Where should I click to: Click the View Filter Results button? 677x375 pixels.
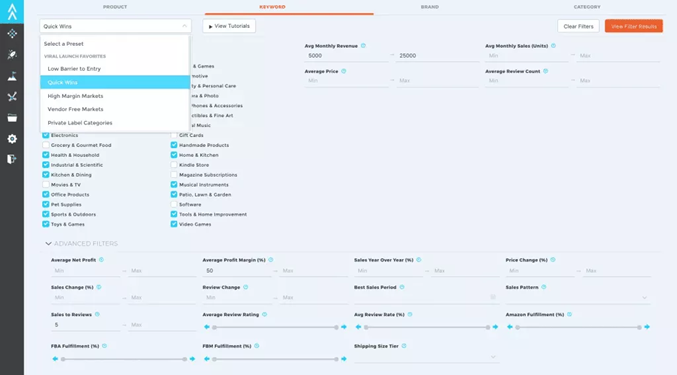click(633, 26)
